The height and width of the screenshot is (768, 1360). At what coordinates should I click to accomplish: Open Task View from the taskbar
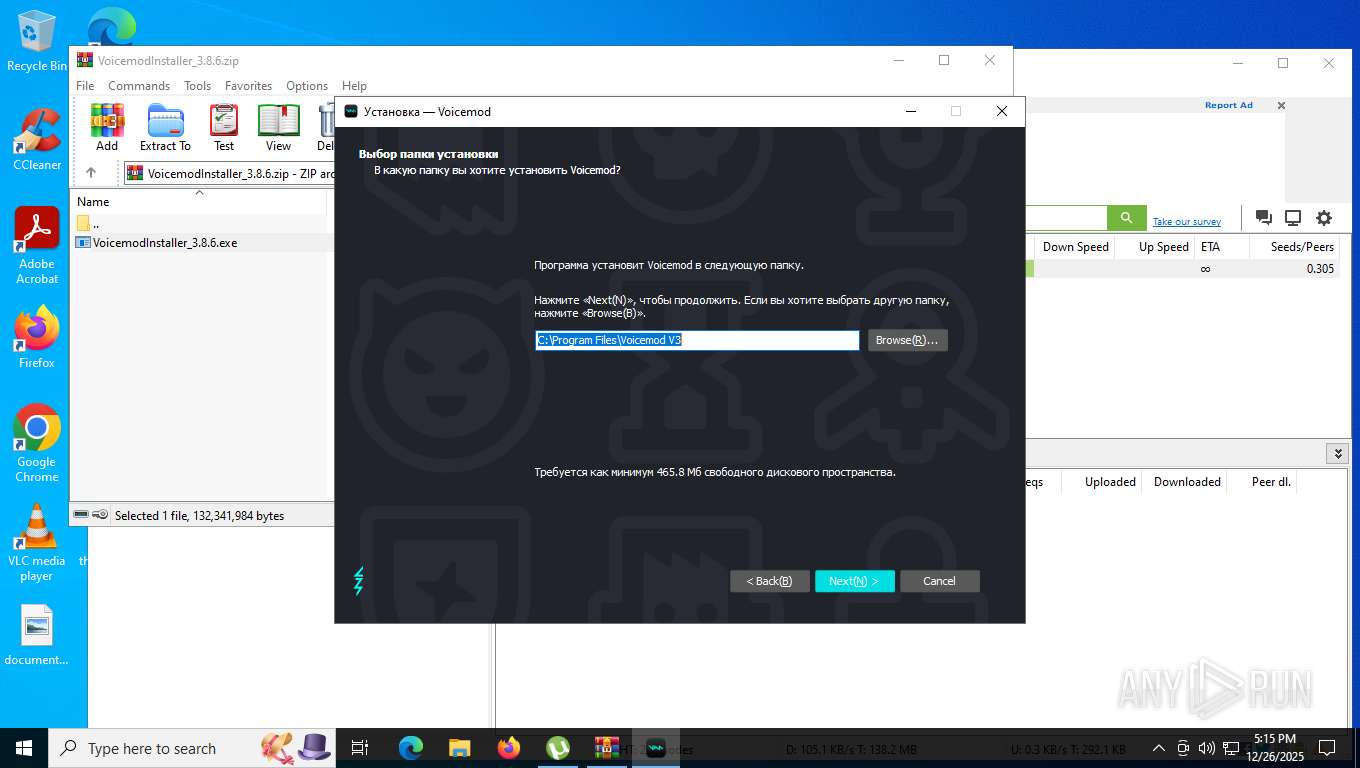[x=361, y=748]
